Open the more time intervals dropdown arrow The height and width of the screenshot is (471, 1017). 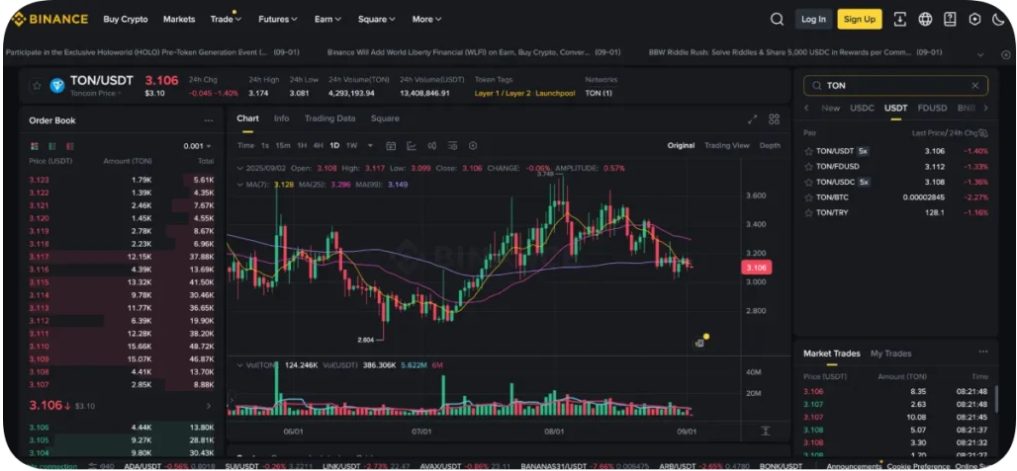tap(370, 145)
